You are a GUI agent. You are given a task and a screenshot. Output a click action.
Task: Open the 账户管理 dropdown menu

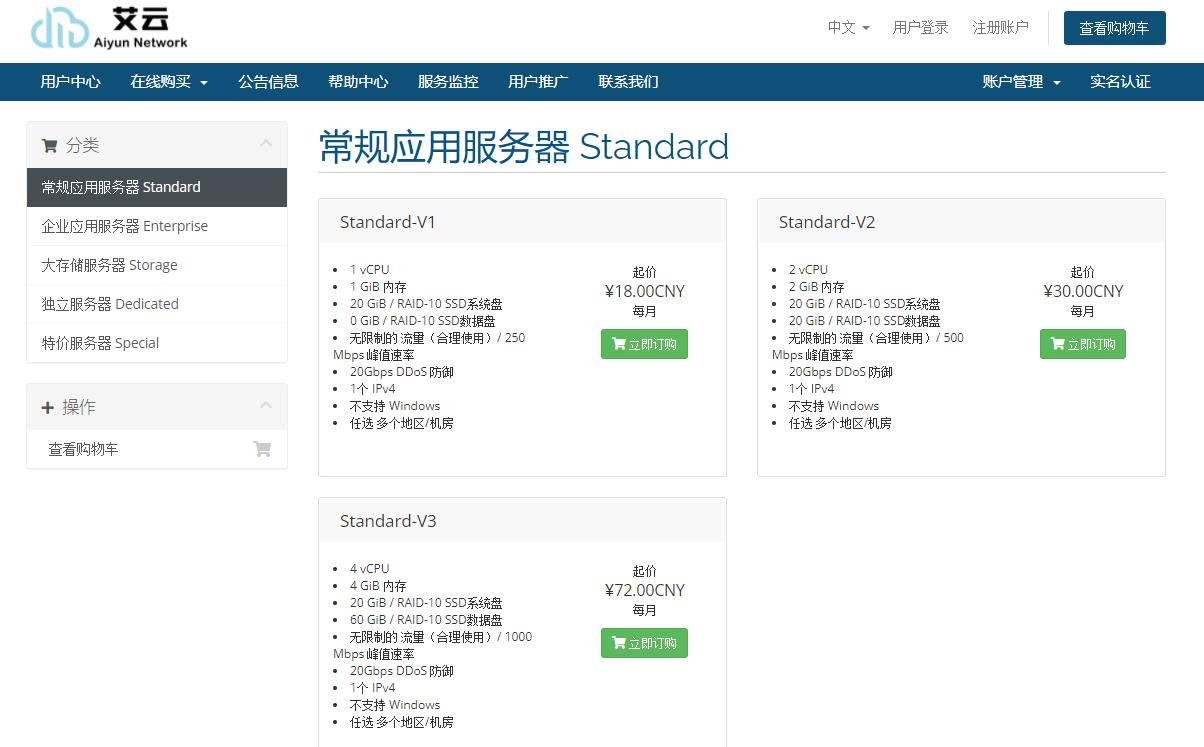pyautogui.click(x=1021, y=82)
